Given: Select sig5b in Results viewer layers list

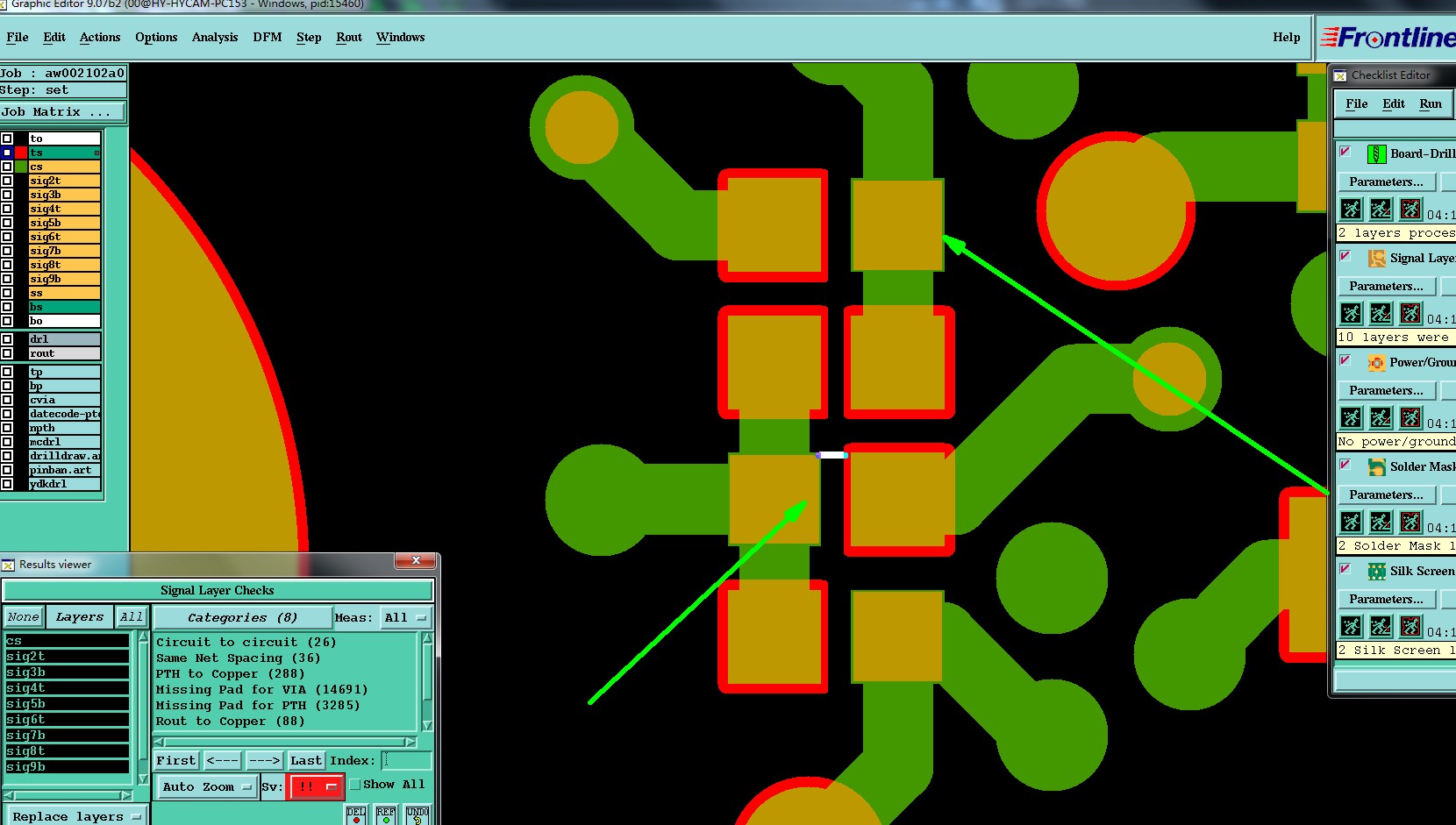Looking at the screenshot, I should pyautogui.click(x=67, y=704).
